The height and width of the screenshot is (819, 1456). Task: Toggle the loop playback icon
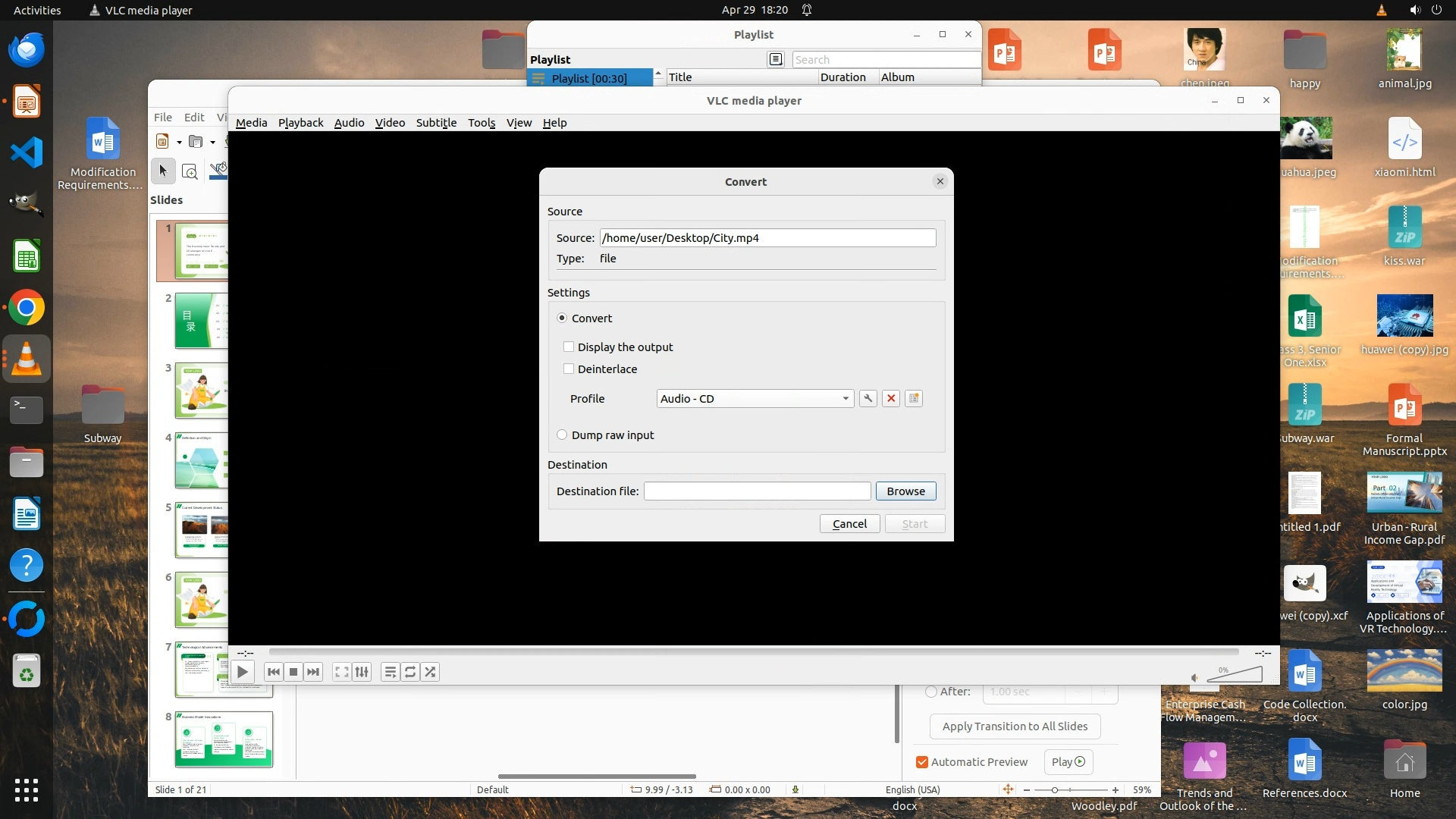point(410,672)
